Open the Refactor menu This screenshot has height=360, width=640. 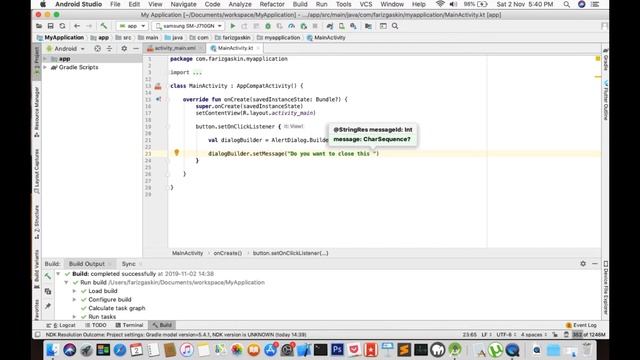272,4
